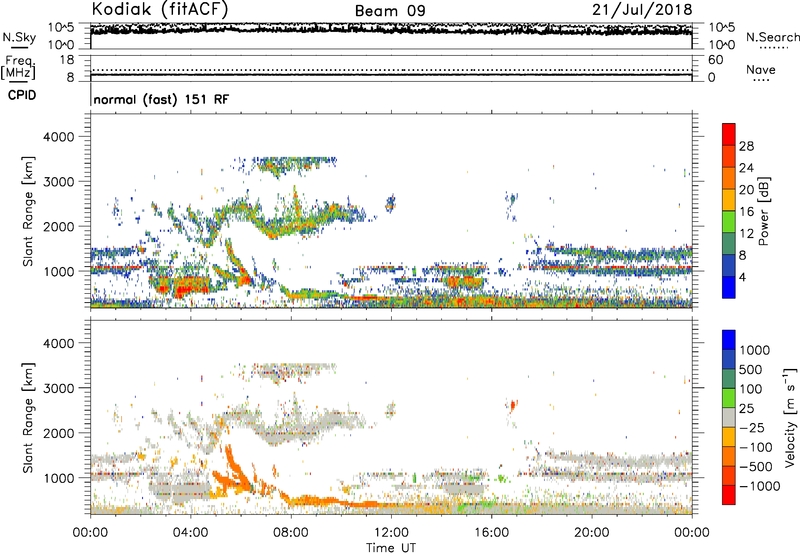800x554 pixels.
Task: Click the N.Sky legend label
Action: click(19, 37)
